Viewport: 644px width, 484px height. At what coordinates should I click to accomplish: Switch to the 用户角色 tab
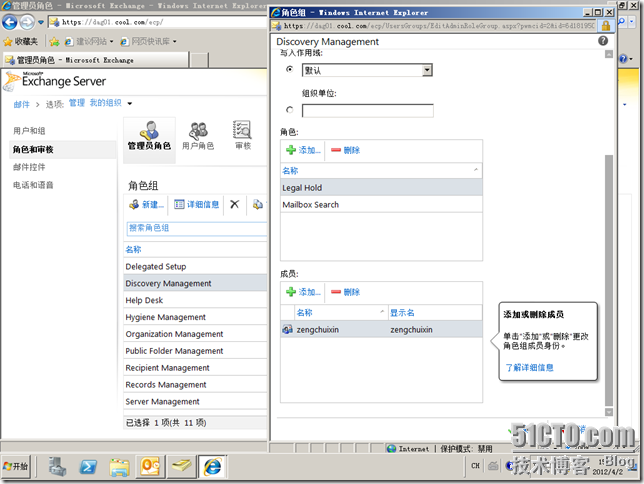198,135
